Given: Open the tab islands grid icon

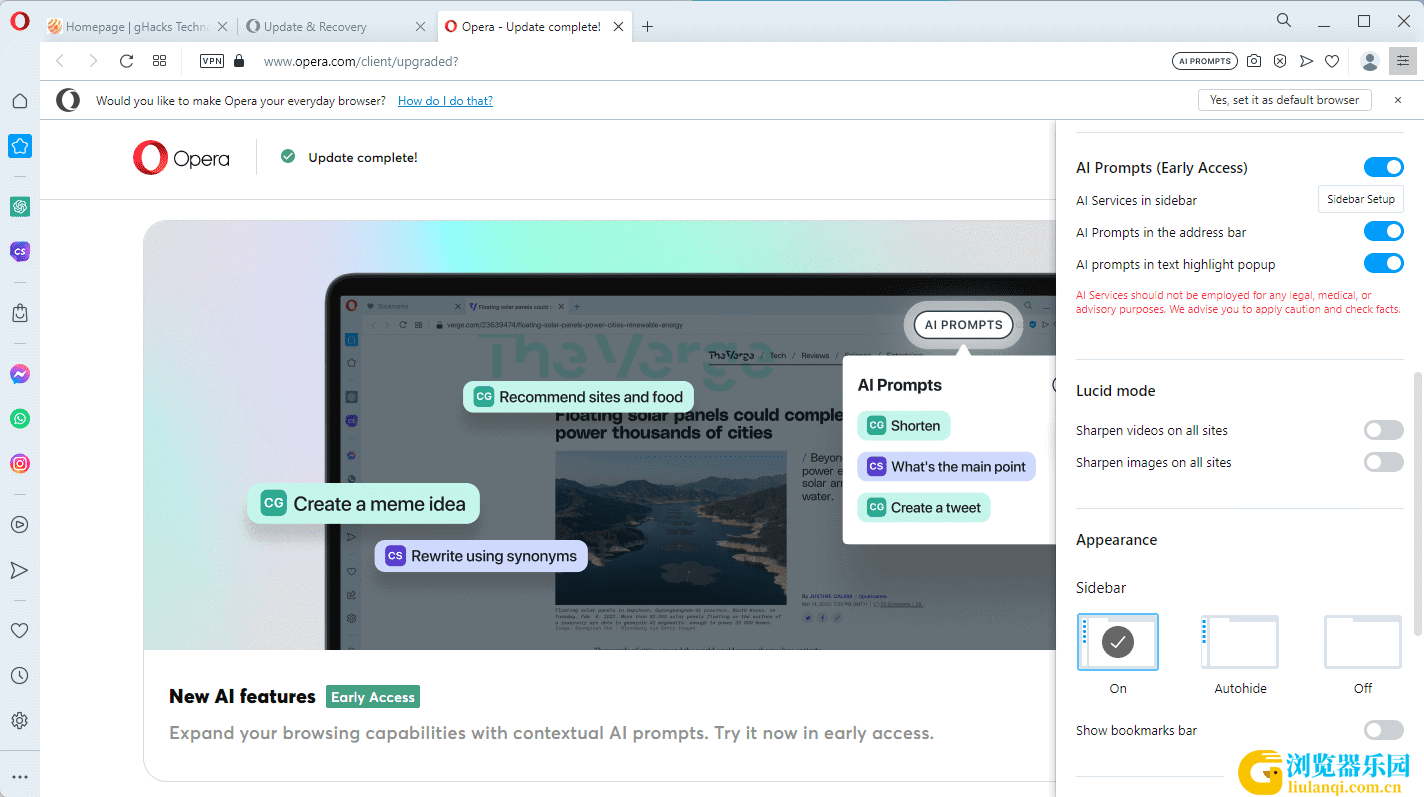Looking at the screenshot, I should click(159, 61).
